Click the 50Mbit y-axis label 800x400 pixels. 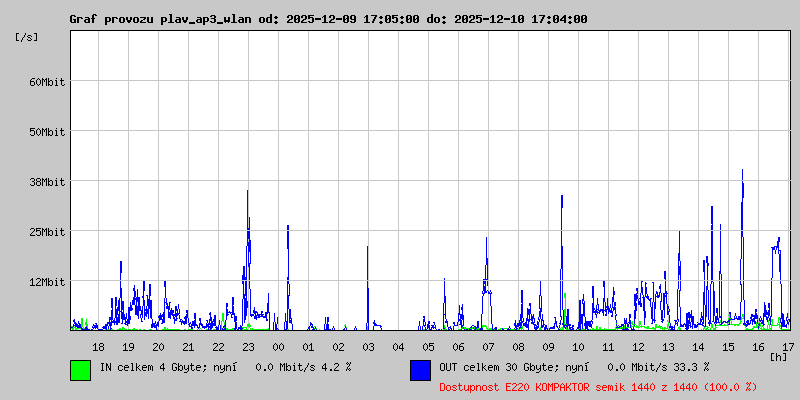click(47, 132)
